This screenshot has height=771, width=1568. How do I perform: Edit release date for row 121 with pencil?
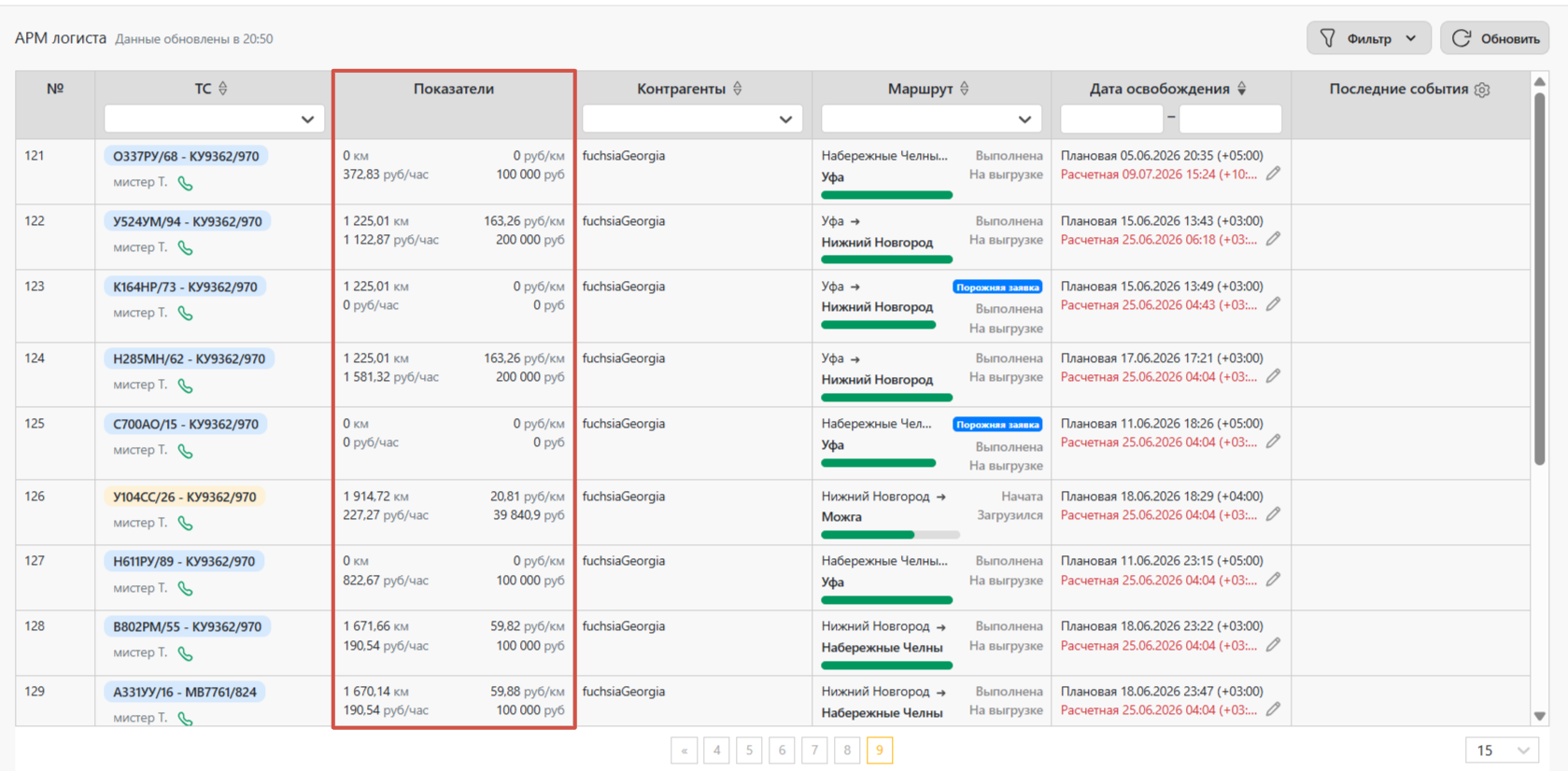click(x=1273, y=174)
